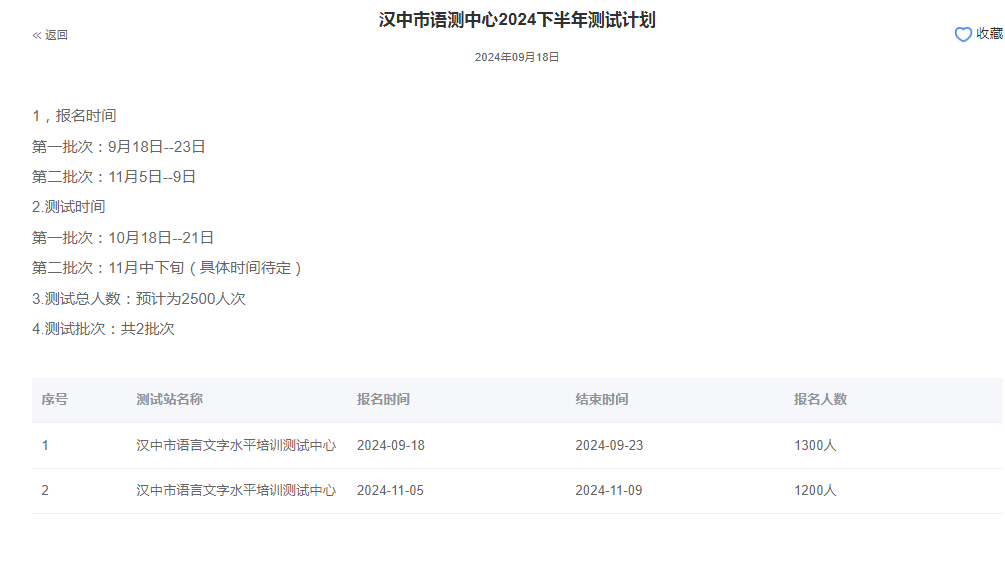Select the 2024-11-09 end date cell
Viewport: 1005px width, 565px height.
point(609,490)
